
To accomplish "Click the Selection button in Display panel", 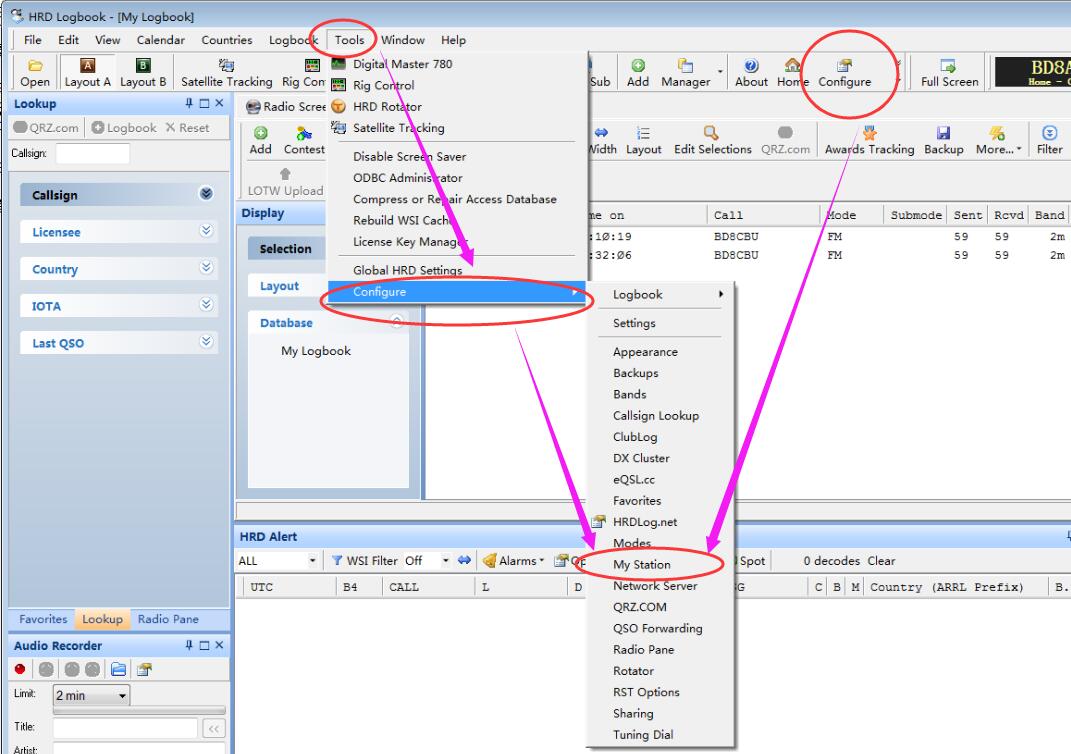I will point(286,249).
